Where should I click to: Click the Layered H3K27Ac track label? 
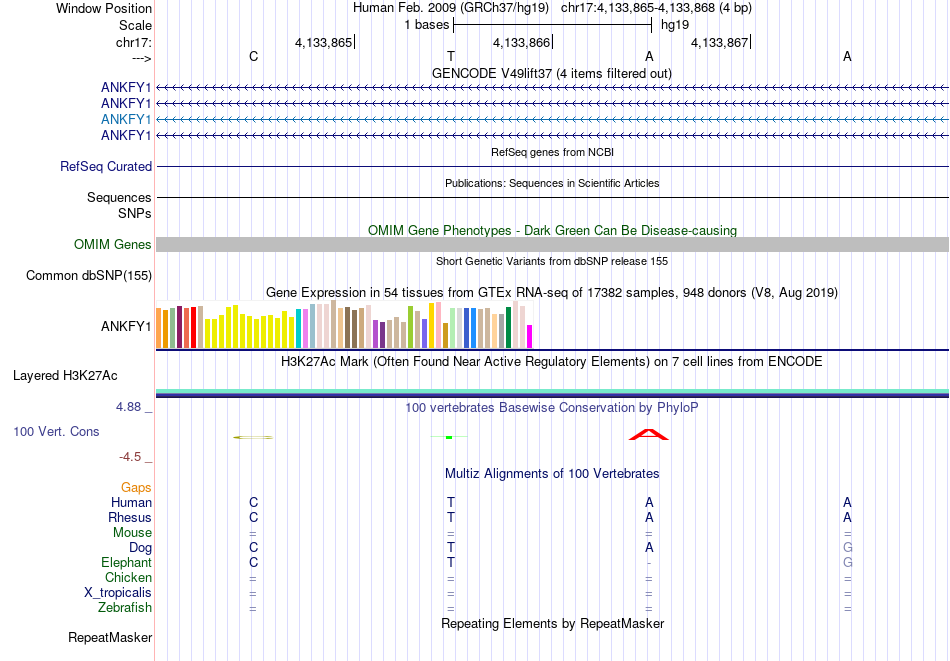65,376
